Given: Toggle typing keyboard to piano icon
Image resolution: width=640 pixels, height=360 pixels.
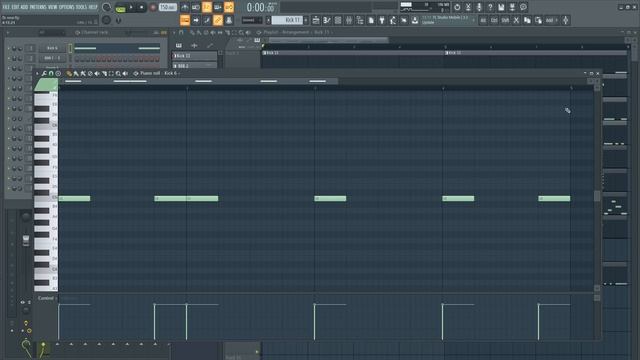Looking at the screenshot, I should (x=184, y=20).
